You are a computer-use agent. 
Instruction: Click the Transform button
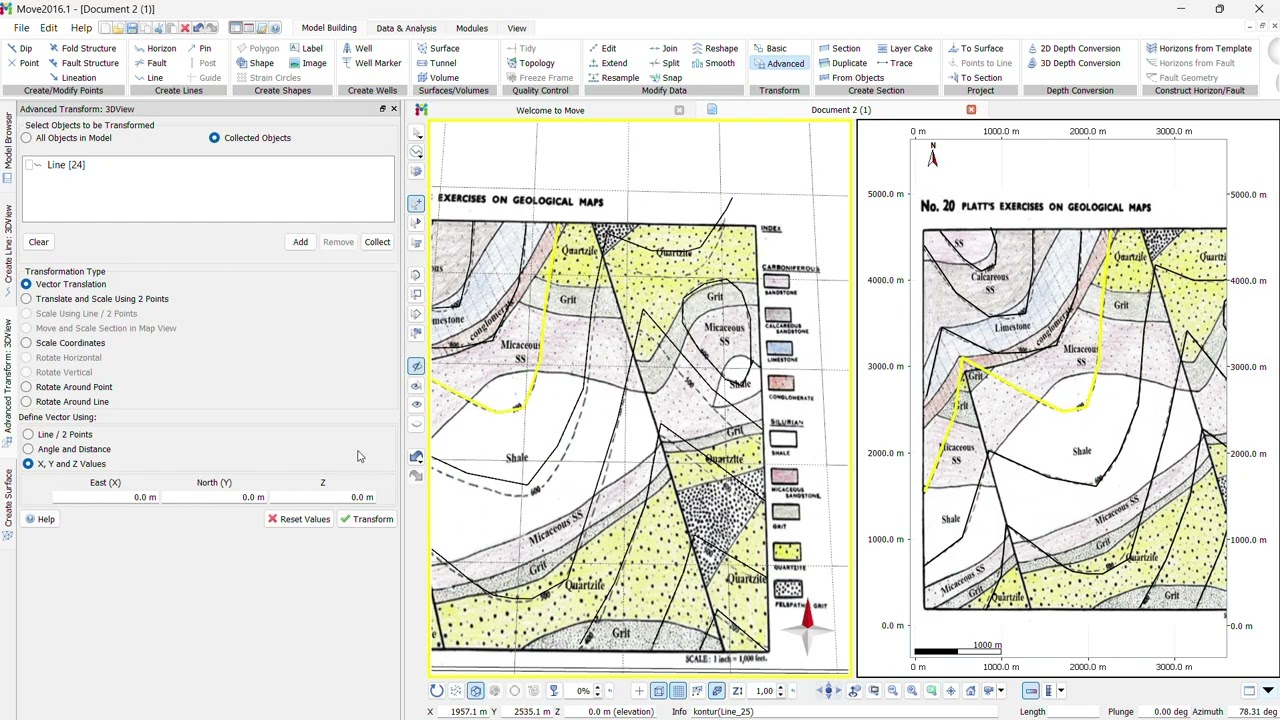(x=366, y=519)
